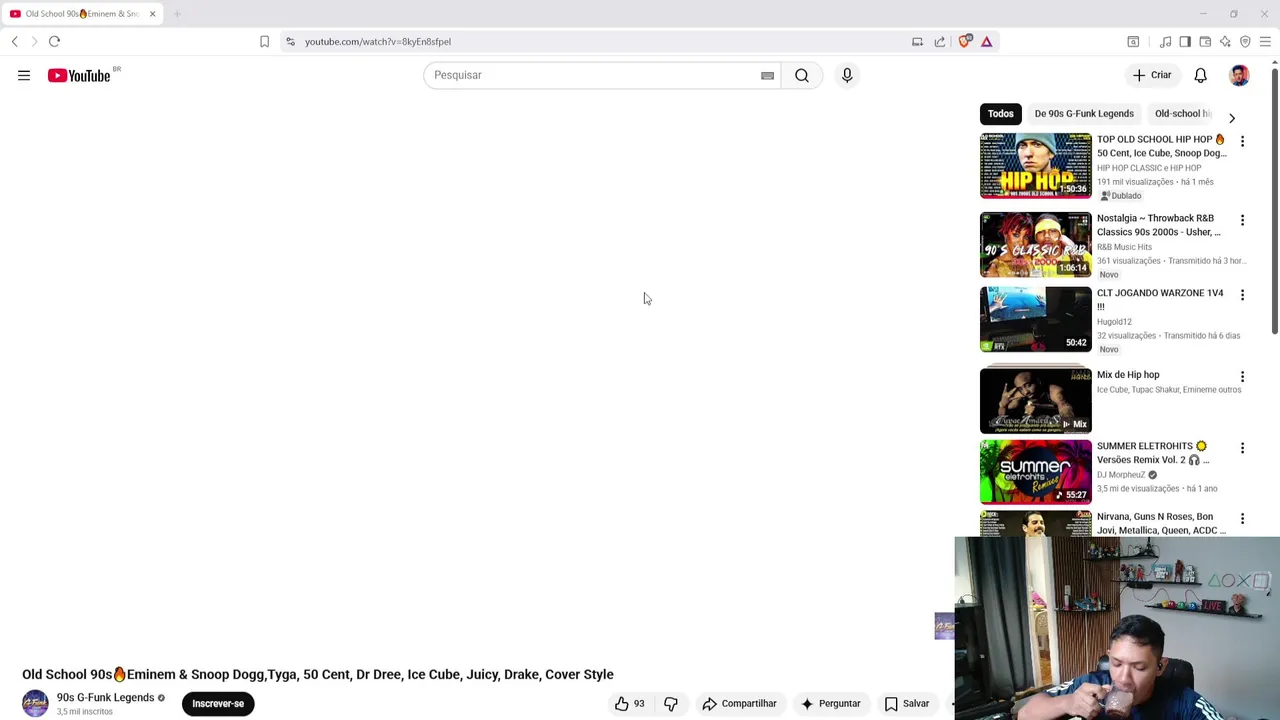Image resolution: width=1280 pixels, height=720 pixels.
Task: Select the De 90s G-Funk Legends chip
Action: pos(1084,114)
